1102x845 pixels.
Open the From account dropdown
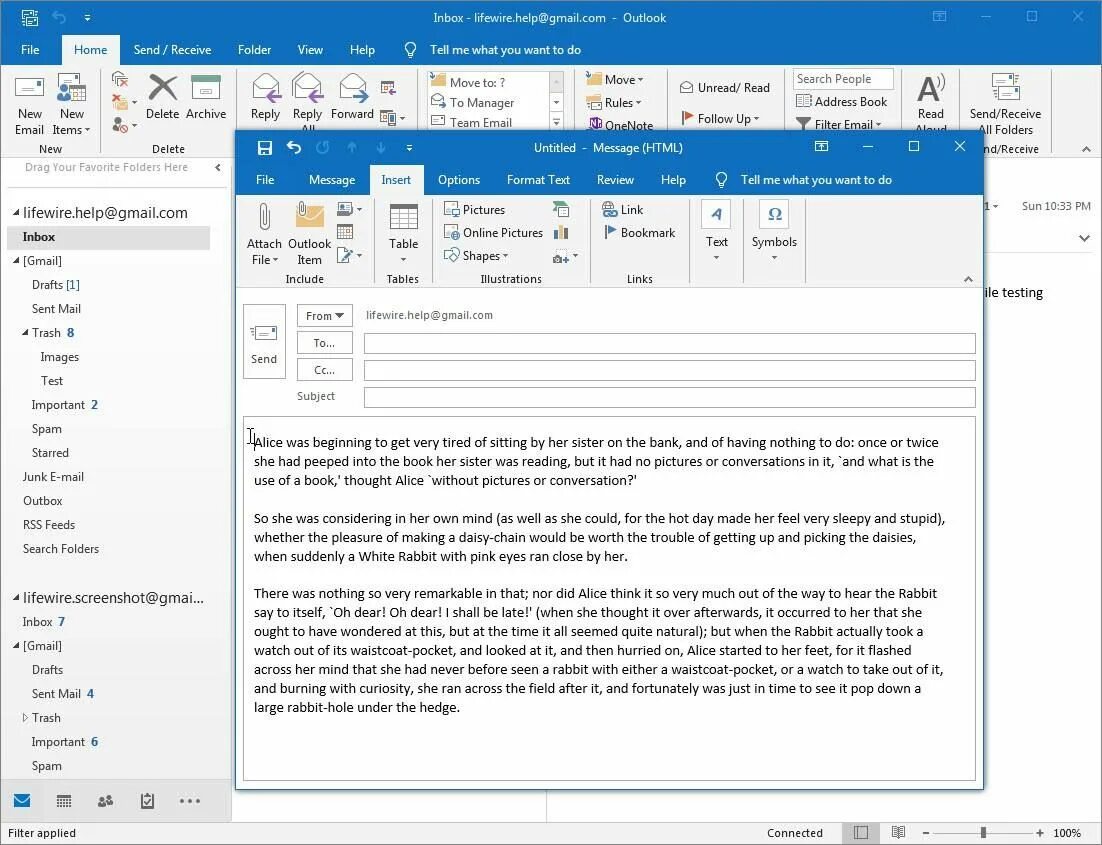coord(325,316)
